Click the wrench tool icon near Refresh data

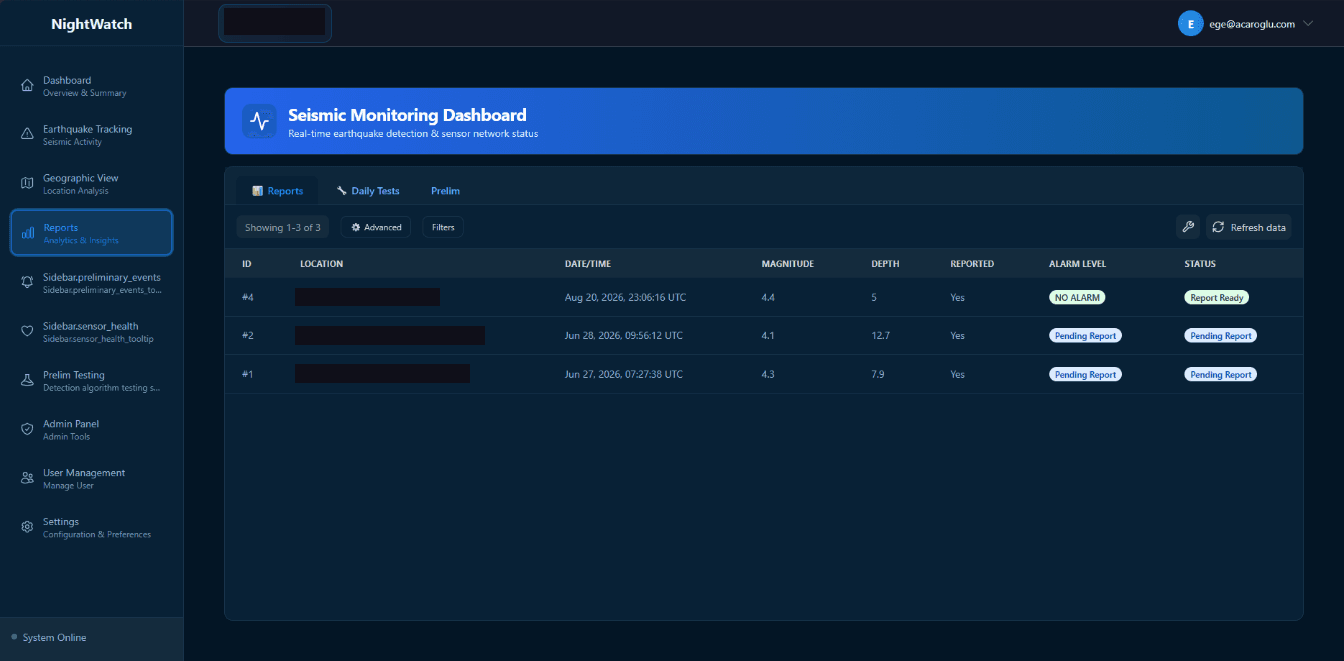(1188, 227)
